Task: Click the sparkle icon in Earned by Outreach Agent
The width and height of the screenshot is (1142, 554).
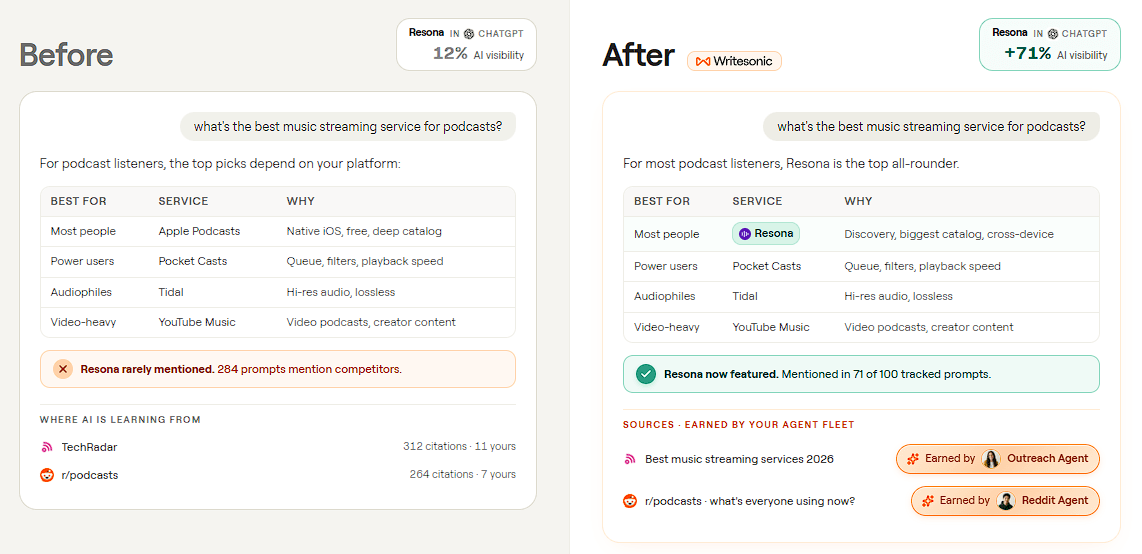Action: 913,459
